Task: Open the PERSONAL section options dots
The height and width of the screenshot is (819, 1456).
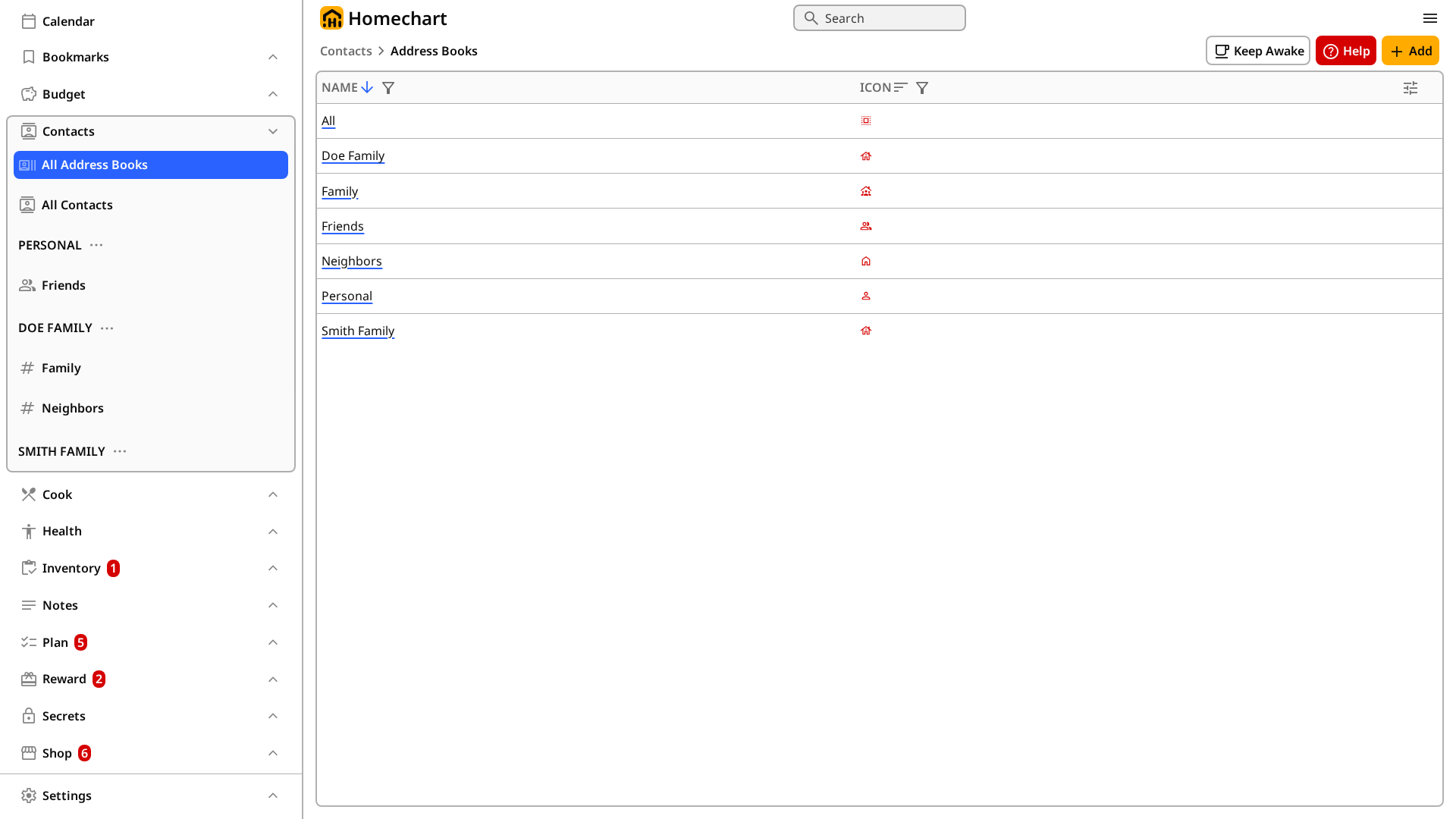Action: [x=96, y=245]
